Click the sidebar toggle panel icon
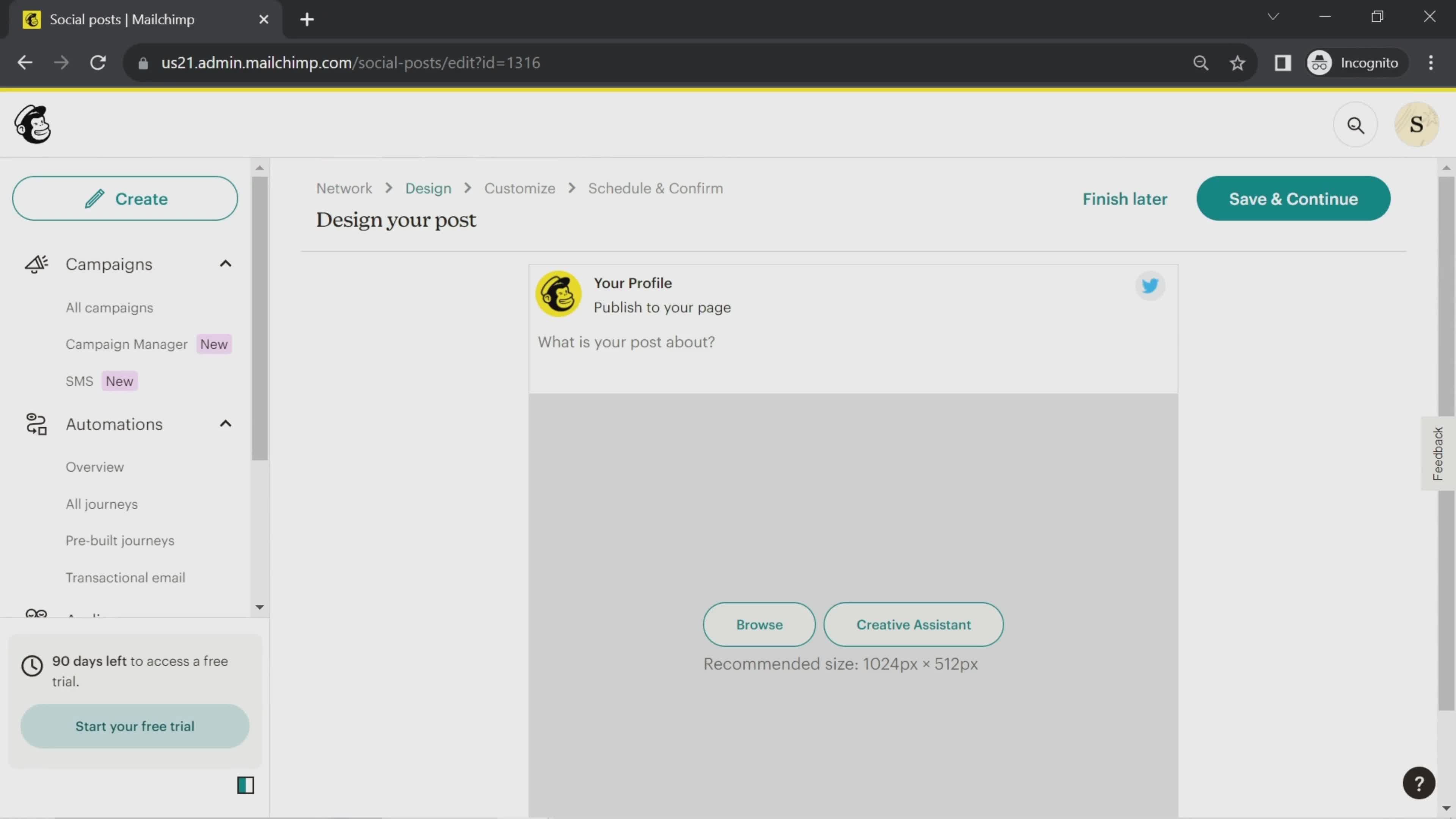Screen dimensions: 1456x819 click(246, 785)
